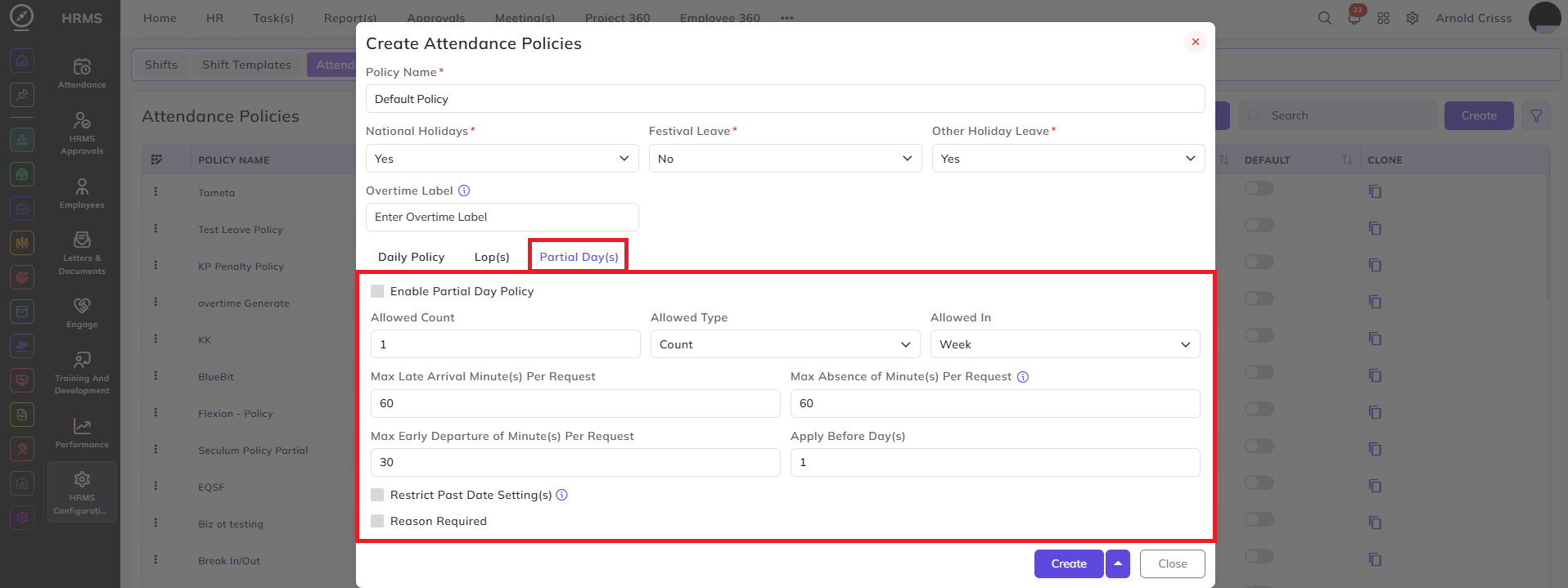Open the Attendance module in sidebar
This screenshot has width=1568, height=588.
click(x=82, y=73)
